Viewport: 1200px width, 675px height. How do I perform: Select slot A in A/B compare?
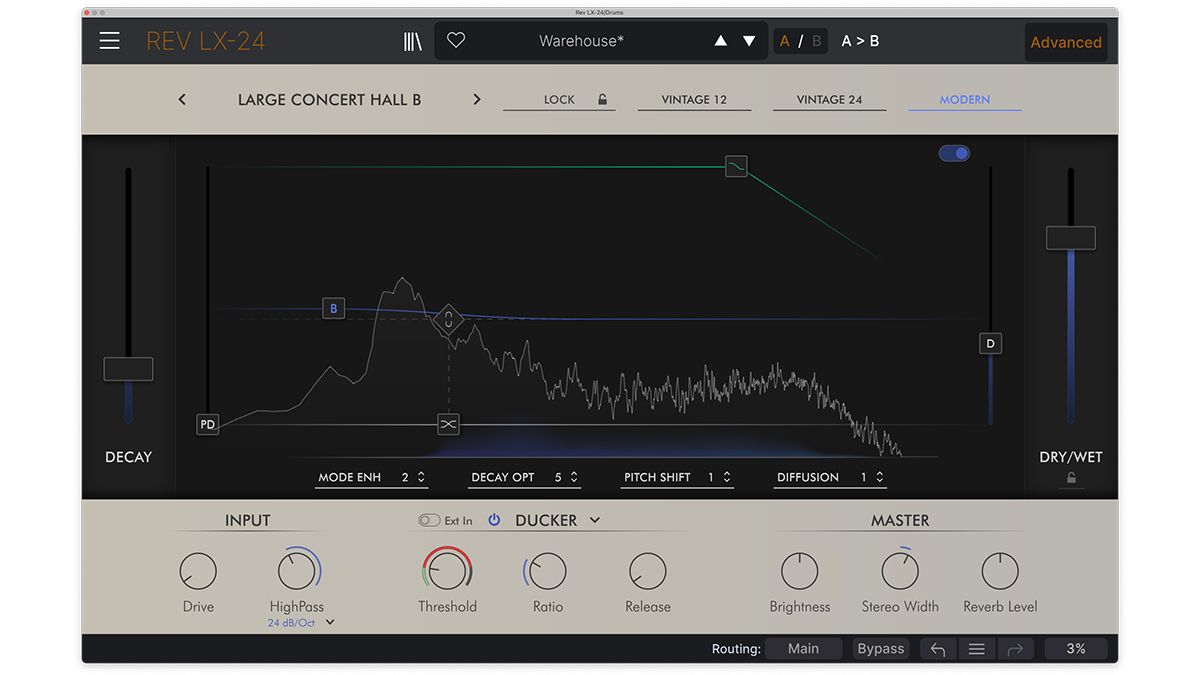coord(785,41)
